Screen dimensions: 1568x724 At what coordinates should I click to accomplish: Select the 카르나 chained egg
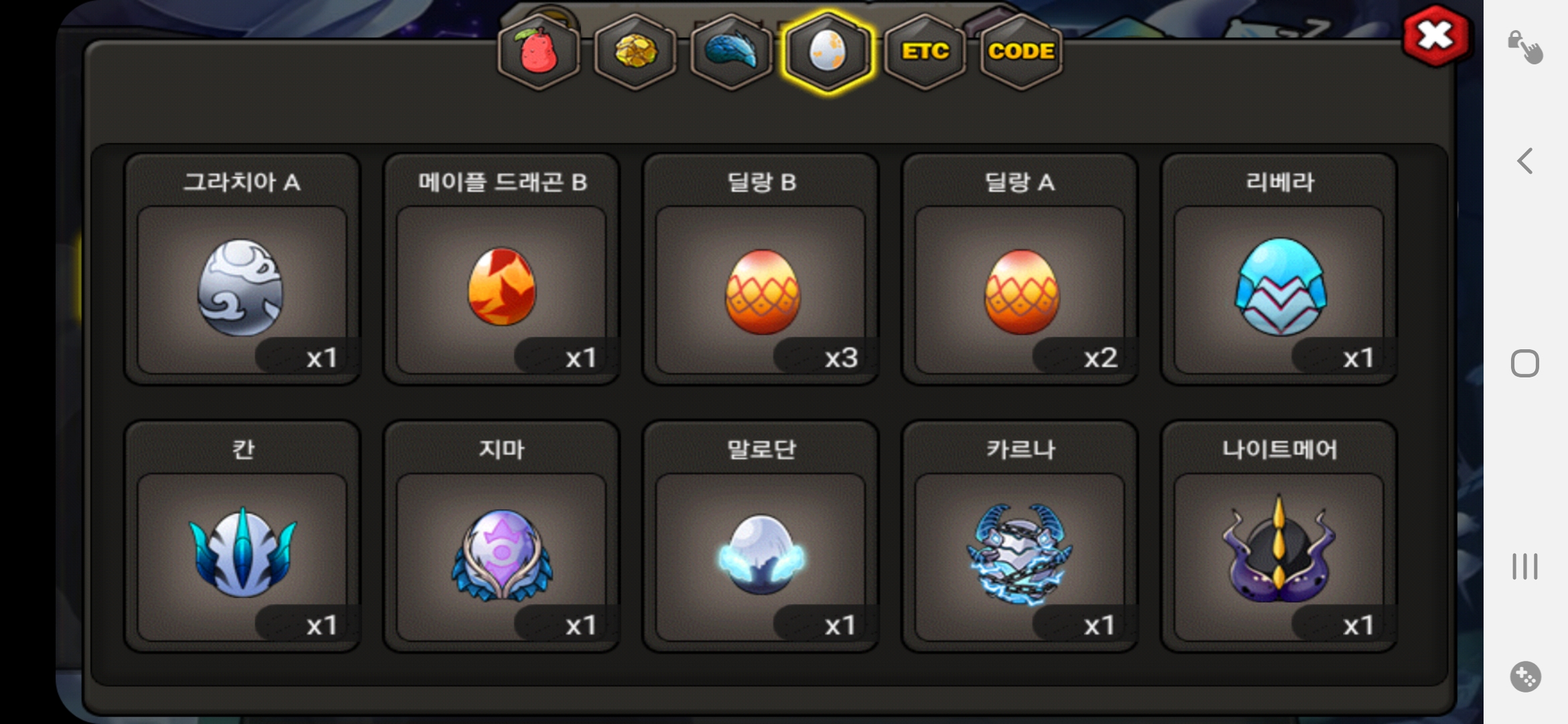(1020, 536)
